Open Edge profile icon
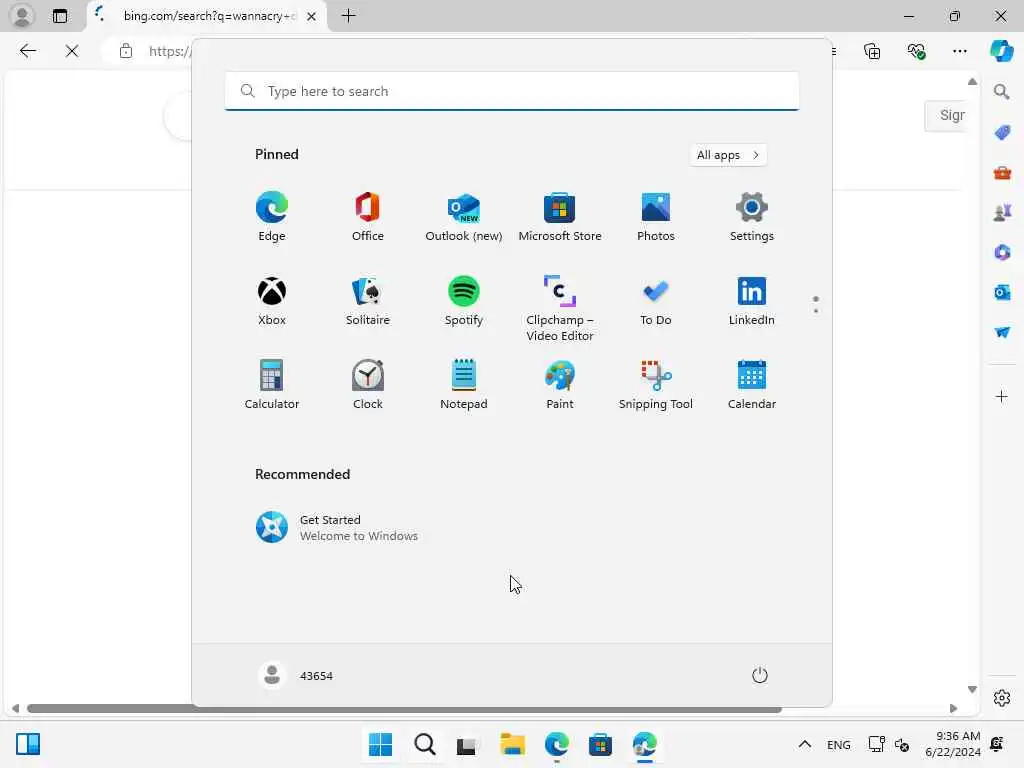 [x=22, y=16]
